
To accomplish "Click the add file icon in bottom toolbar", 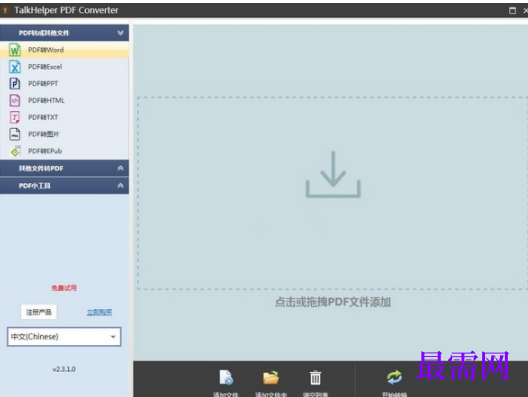I will click(x=226, y=377).
